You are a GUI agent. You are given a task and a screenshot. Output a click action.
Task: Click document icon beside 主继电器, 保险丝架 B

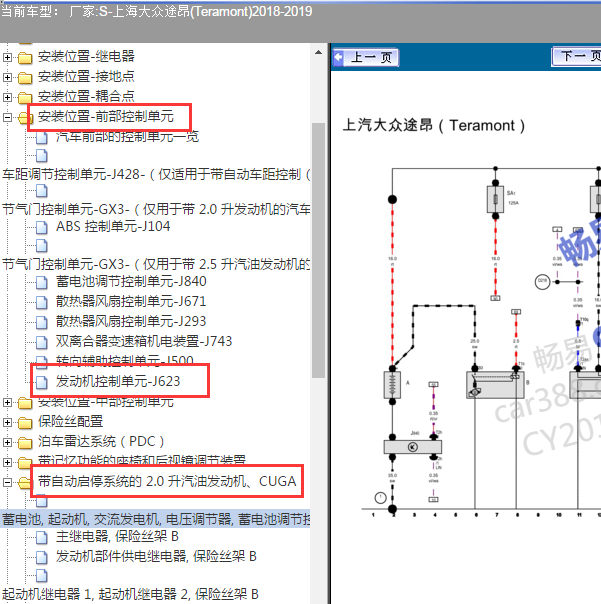[42, 538]
